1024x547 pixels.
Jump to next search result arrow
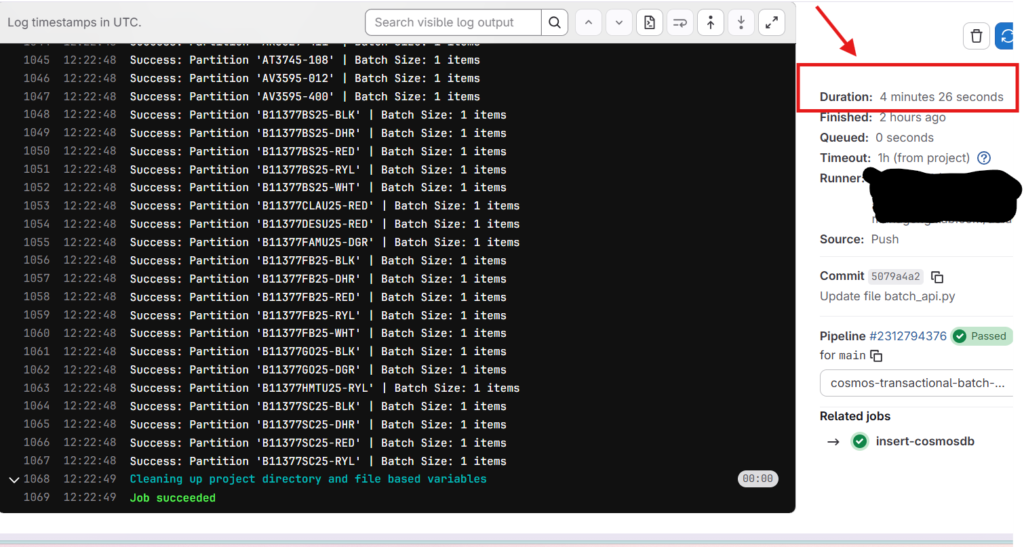(x=619, y=23)
